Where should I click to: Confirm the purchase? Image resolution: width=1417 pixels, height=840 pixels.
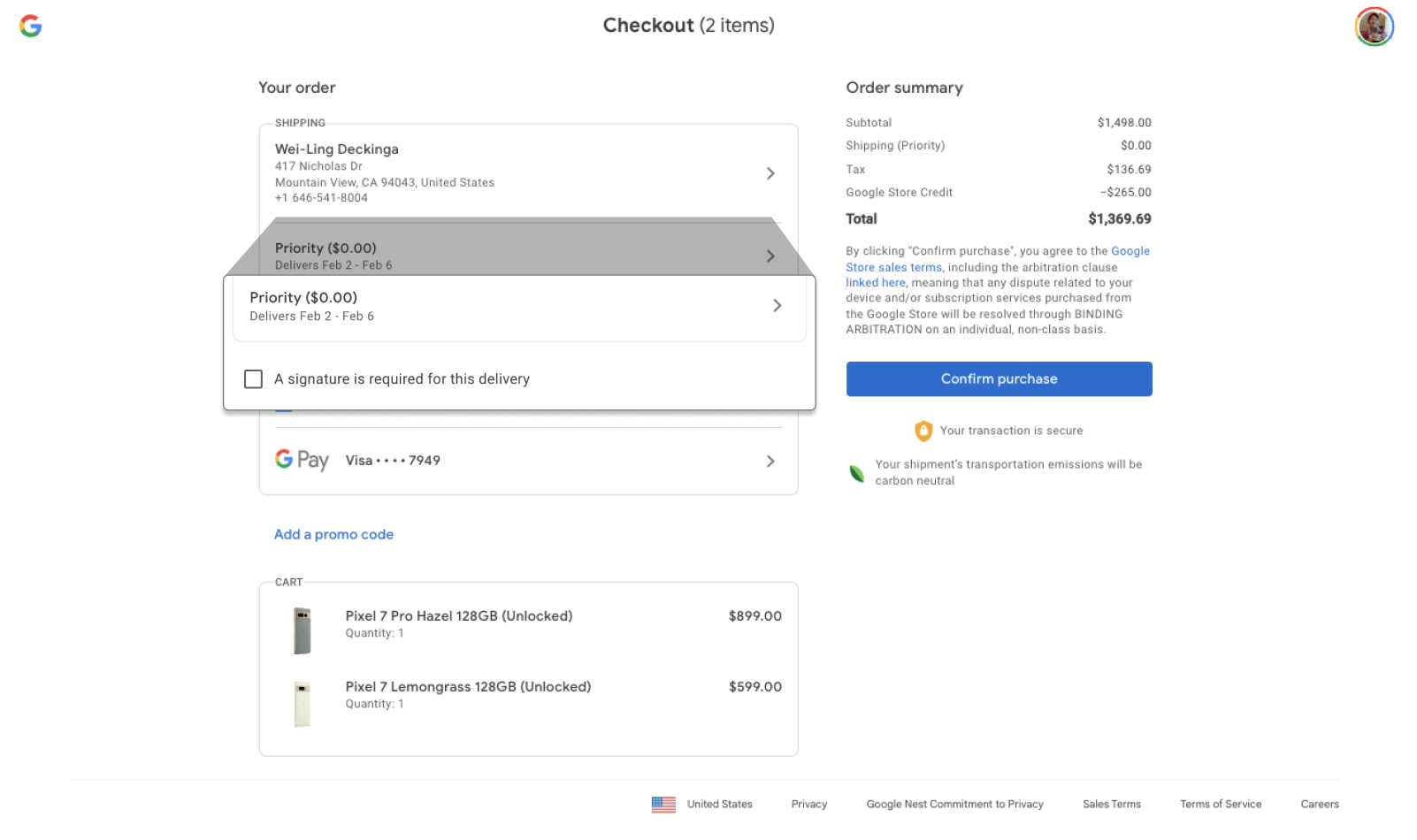click(999, 379)
